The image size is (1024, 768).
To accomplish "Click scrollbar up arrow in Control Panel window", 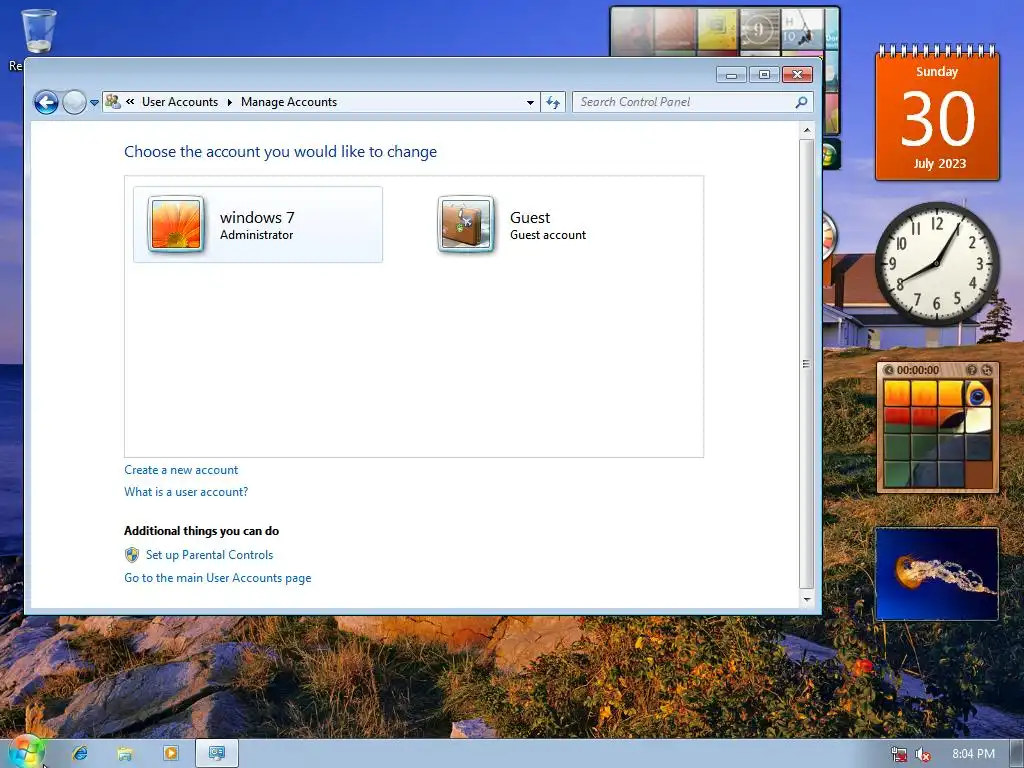I will [807, 131].
